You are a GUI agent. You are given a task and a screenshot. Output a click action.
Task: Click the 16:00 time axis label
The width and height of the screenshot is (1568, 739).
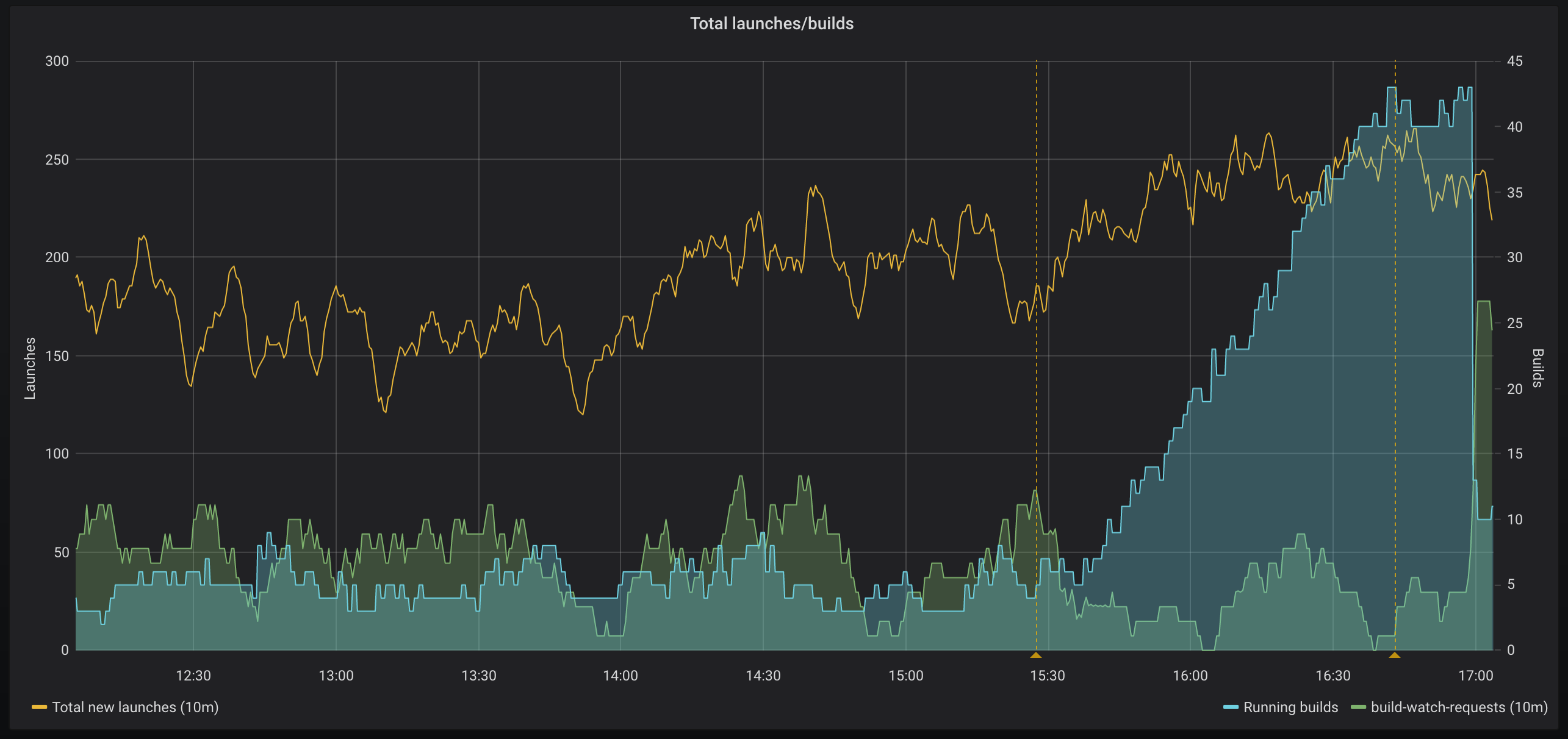(x=1190, y=676)
